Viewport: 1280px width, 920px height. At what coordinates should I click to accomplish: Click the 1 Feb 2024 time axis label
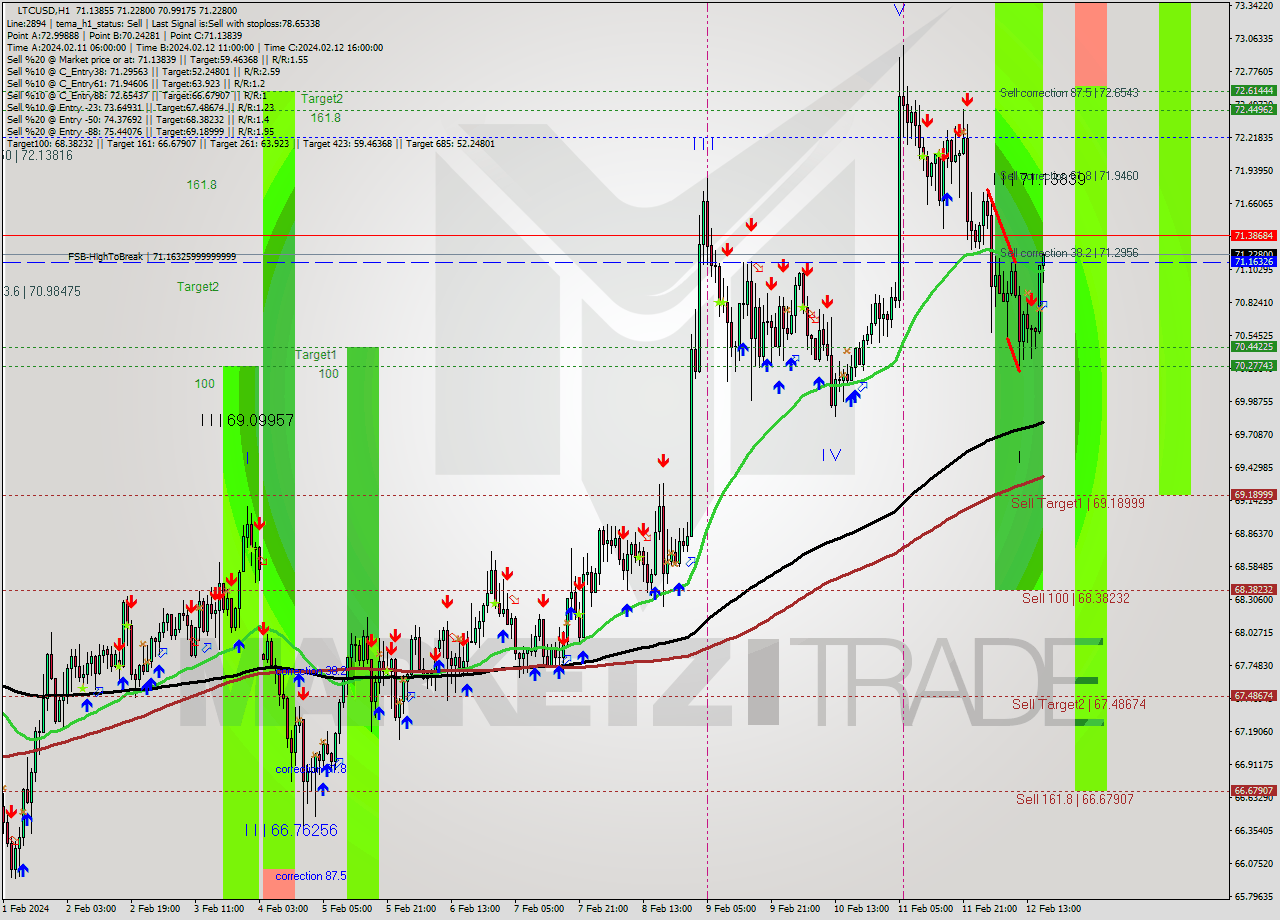[26, 909]
